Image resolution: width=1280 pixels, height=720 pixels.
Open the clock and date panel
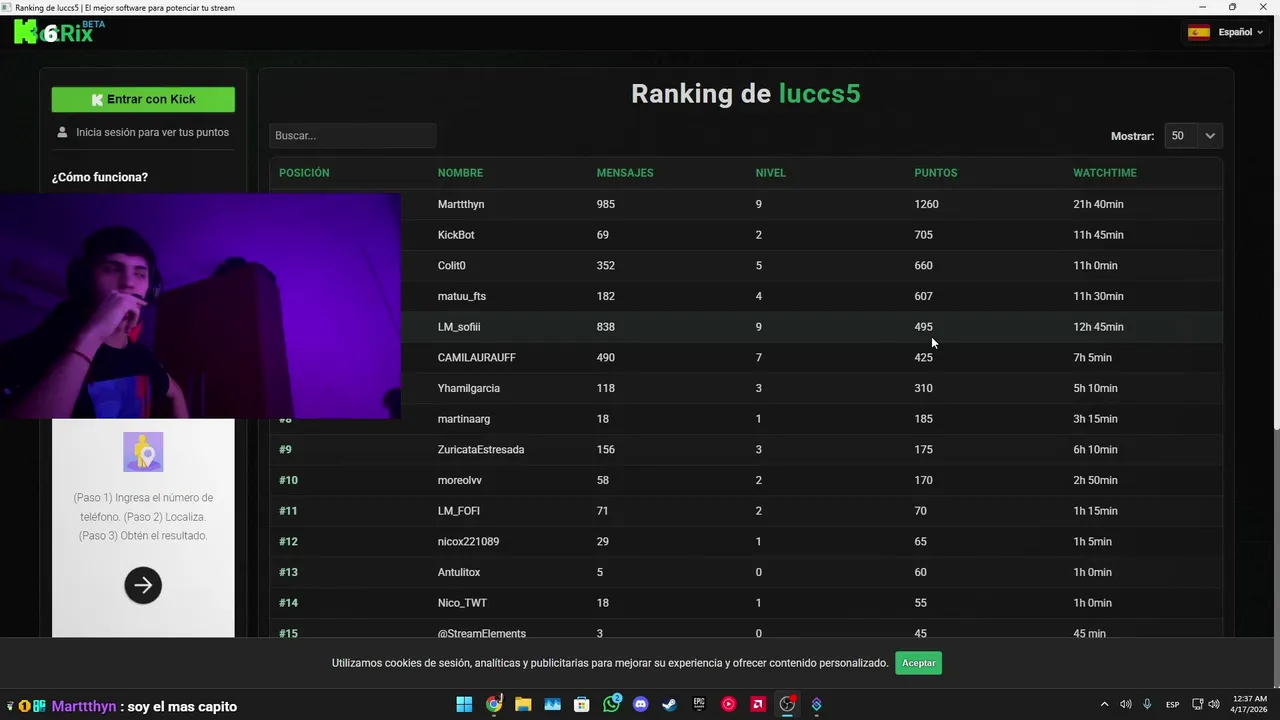[x=1250, y=704]
